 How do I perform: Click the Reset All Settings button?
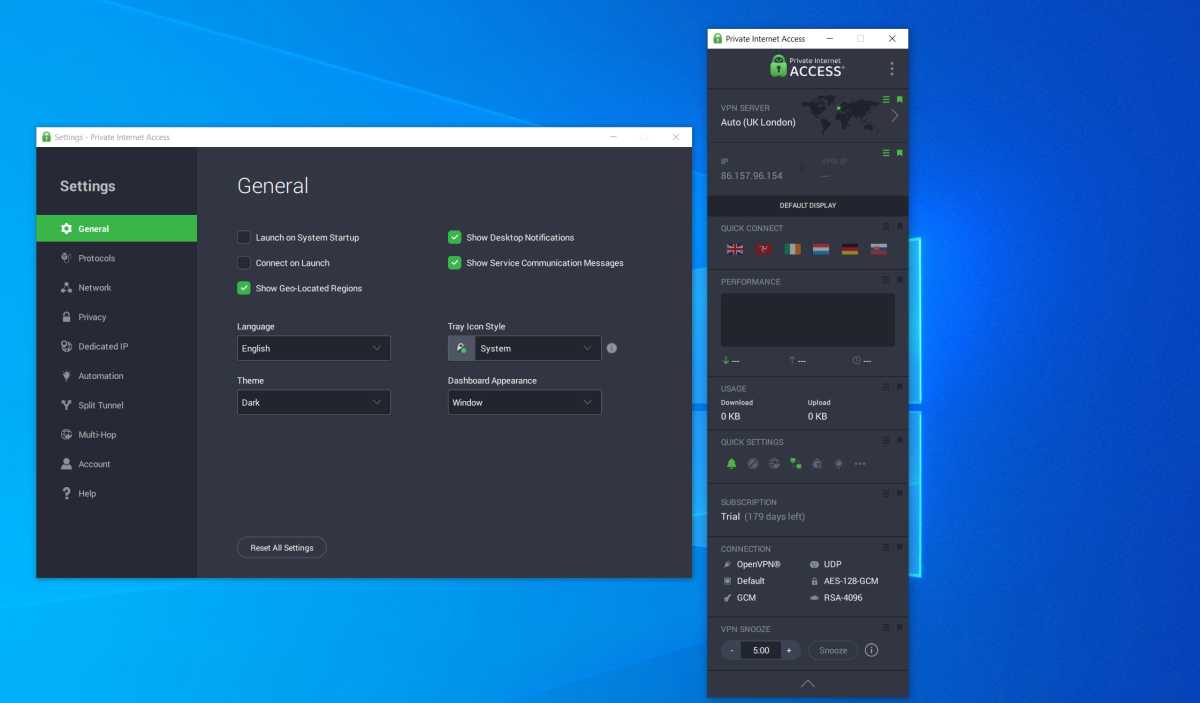pos(282,548)
